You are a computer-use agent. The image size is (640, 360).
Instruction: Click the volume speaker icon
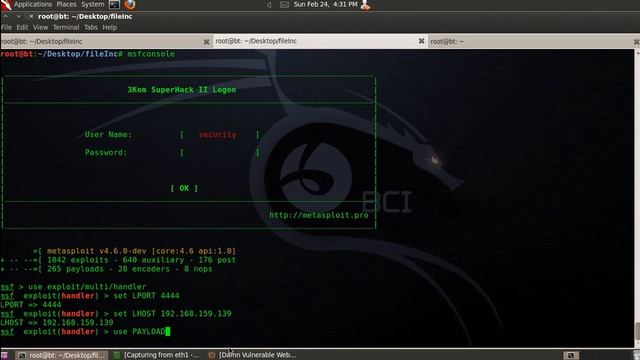pos(269,5)
